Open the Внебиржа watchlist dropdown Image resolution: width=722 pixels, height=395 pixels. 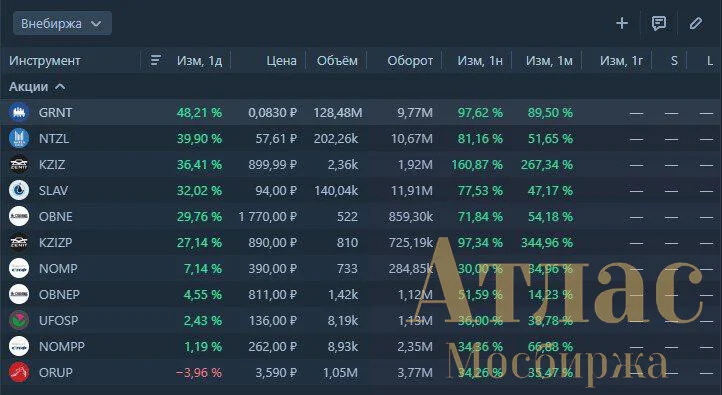coord(62,23)
